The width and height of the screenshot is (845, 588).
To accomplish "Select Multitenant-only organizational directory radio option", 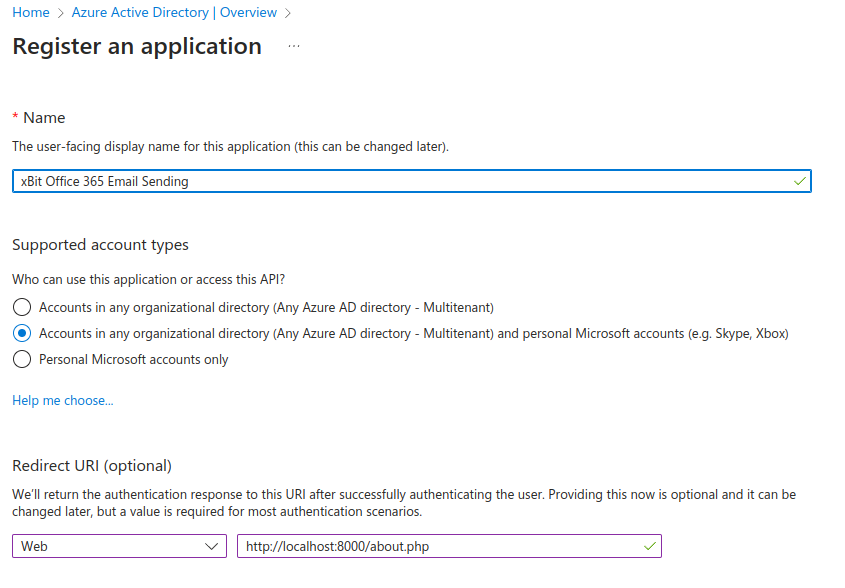I will coord(22,307).
